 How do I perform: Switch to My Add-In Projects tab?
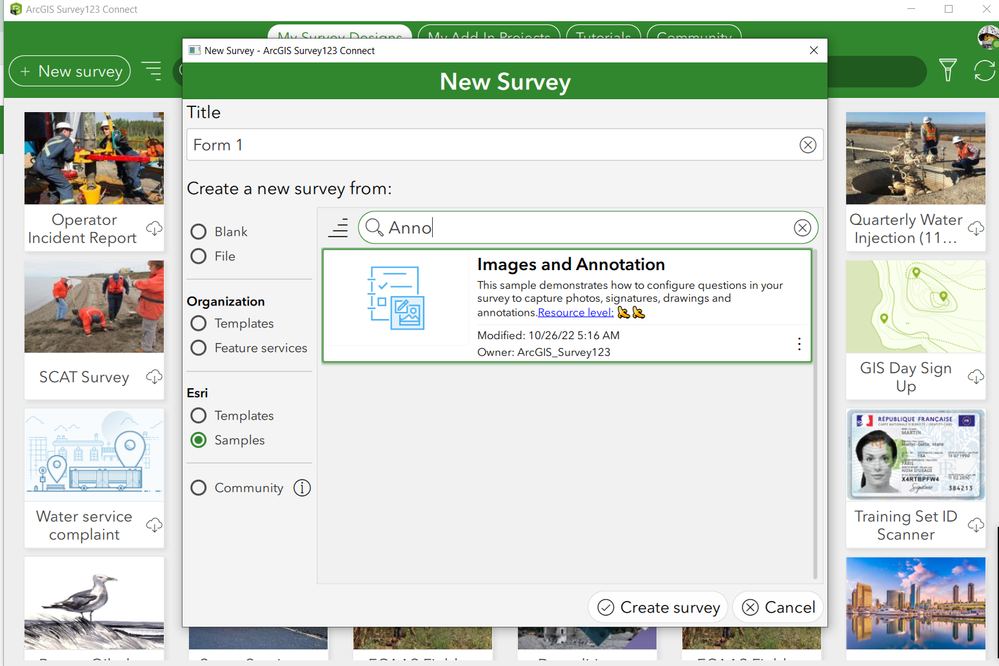pos(489,34)
